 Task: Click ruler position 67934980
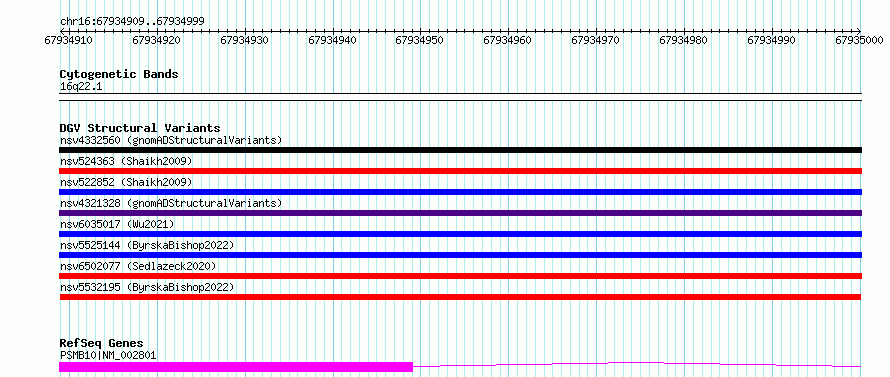click(684, 40)
